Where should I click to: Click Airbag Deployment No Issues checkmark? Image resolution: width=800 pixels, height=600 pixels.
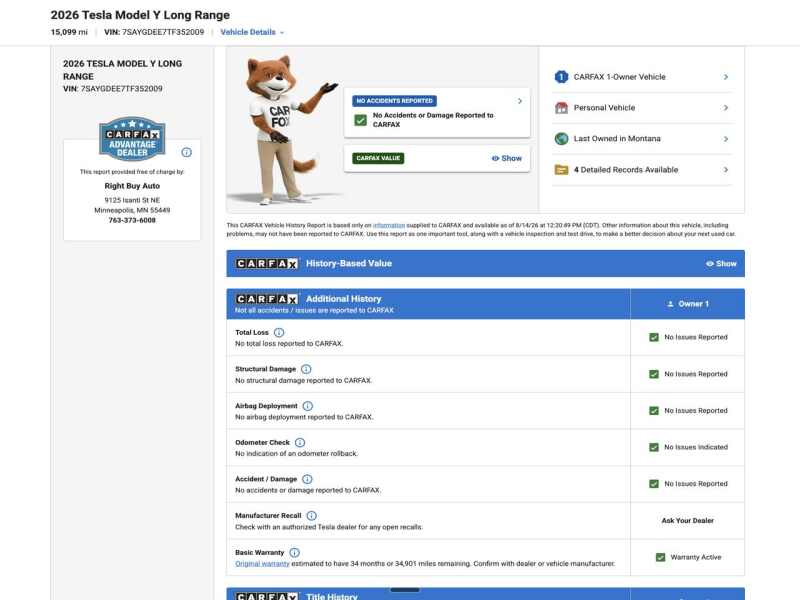(654, 411)
